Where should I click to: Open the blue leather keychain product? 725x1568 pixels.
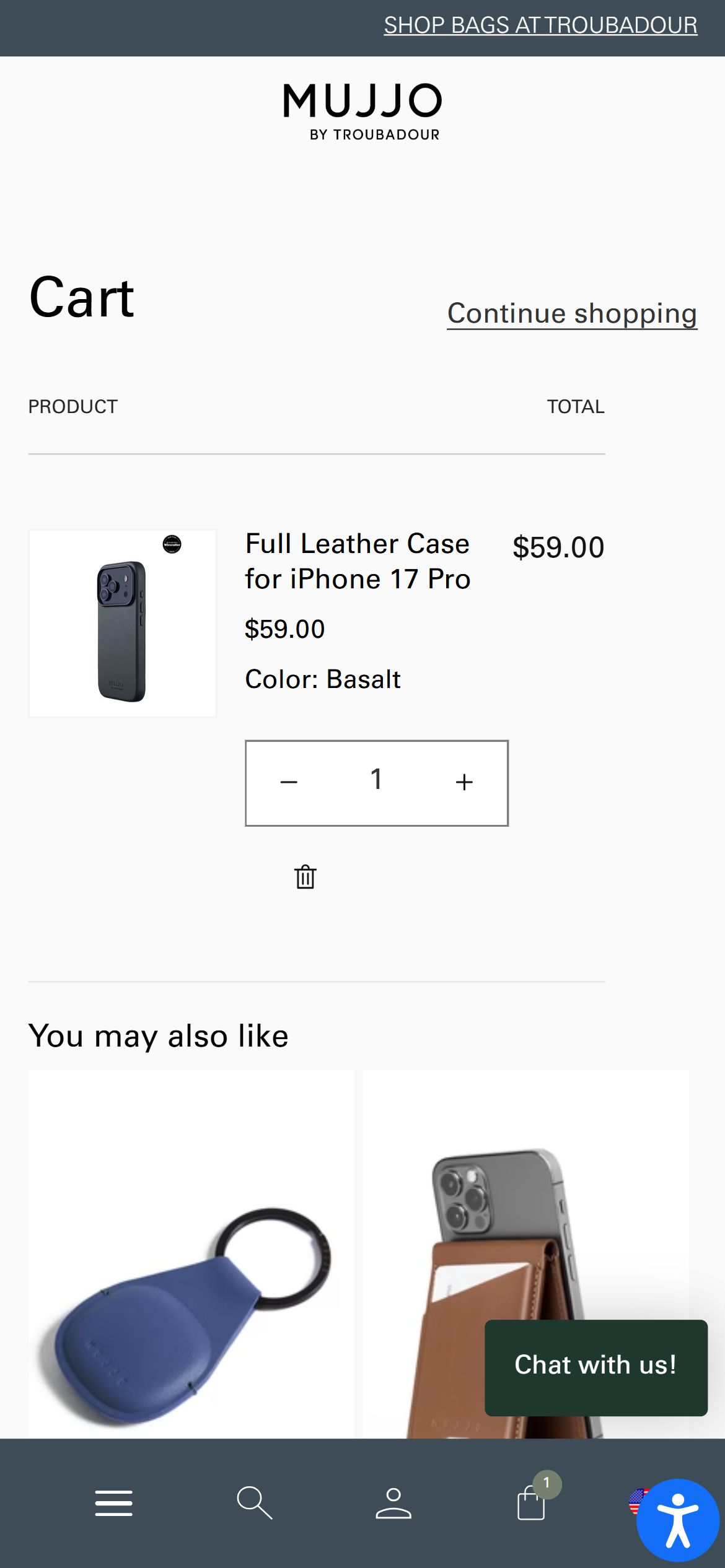pos(191,1254)
